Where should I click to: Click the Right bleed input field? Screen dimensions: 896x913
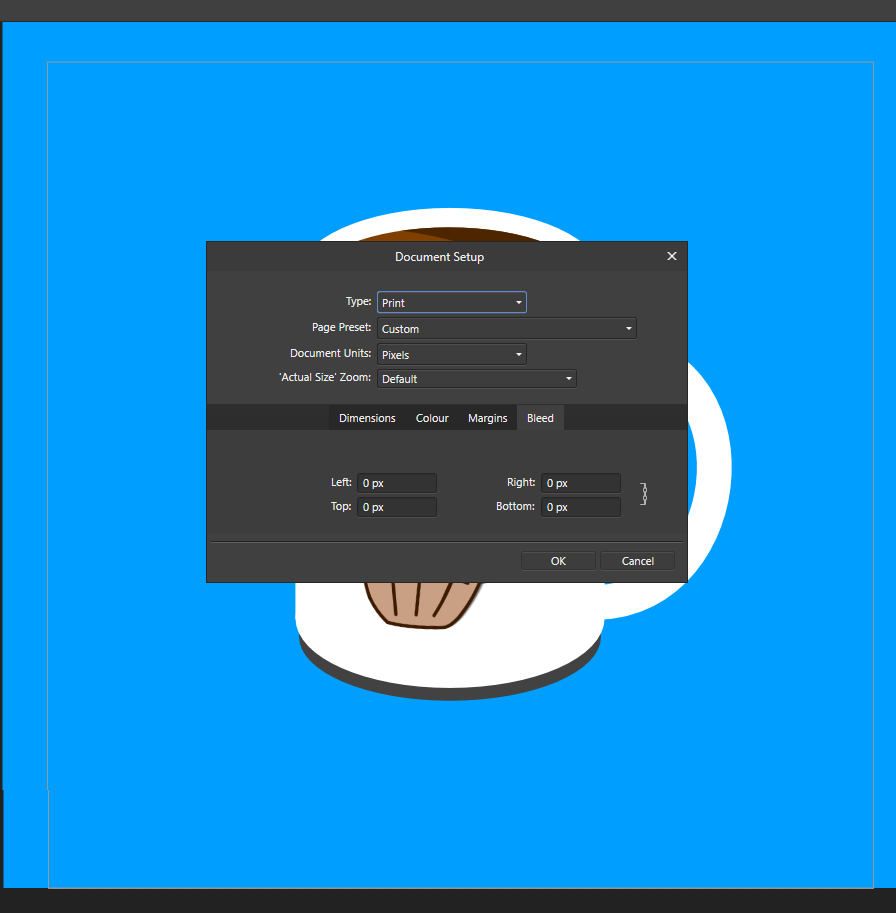[580, 483]
